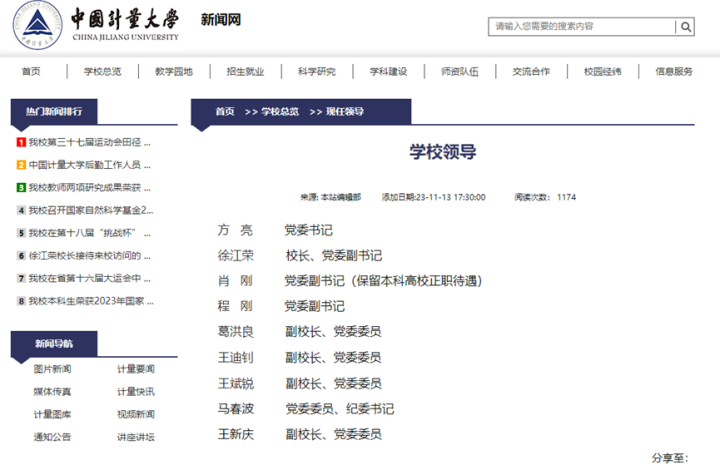720x465 pixels.
Task: Click 学校总览 in the breadcrumb trail
Action: click(x=280, y=111)
